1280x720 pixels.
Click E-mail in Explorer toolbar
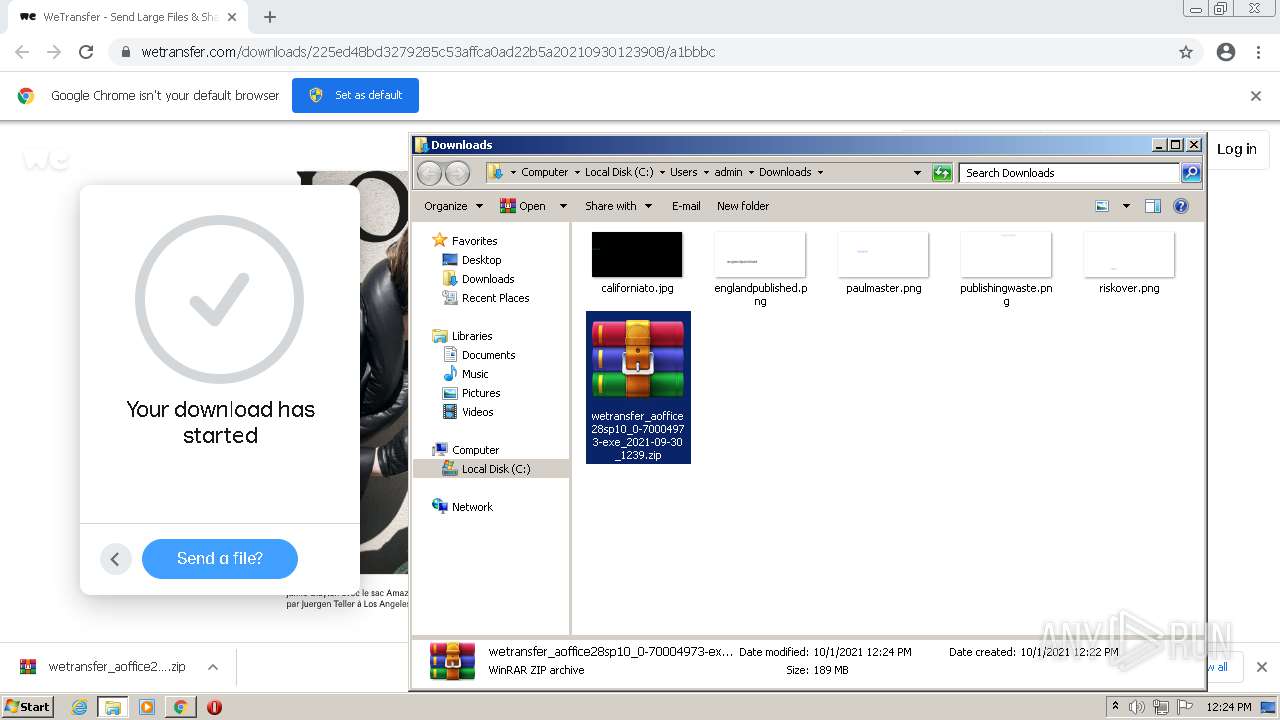tap(686, 206)
